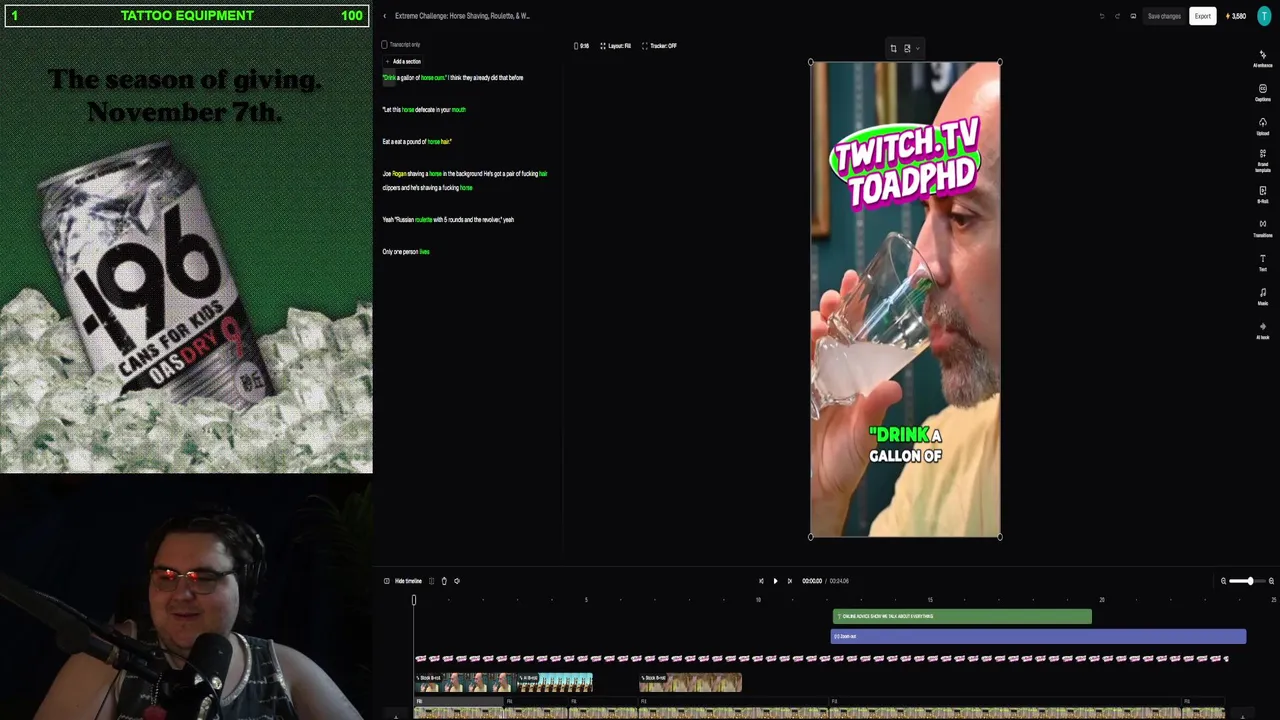The image size is (1280, 720).
Task: Select the green ONLINE ADVICE SHOW text clip
Action: pos(962,617)
